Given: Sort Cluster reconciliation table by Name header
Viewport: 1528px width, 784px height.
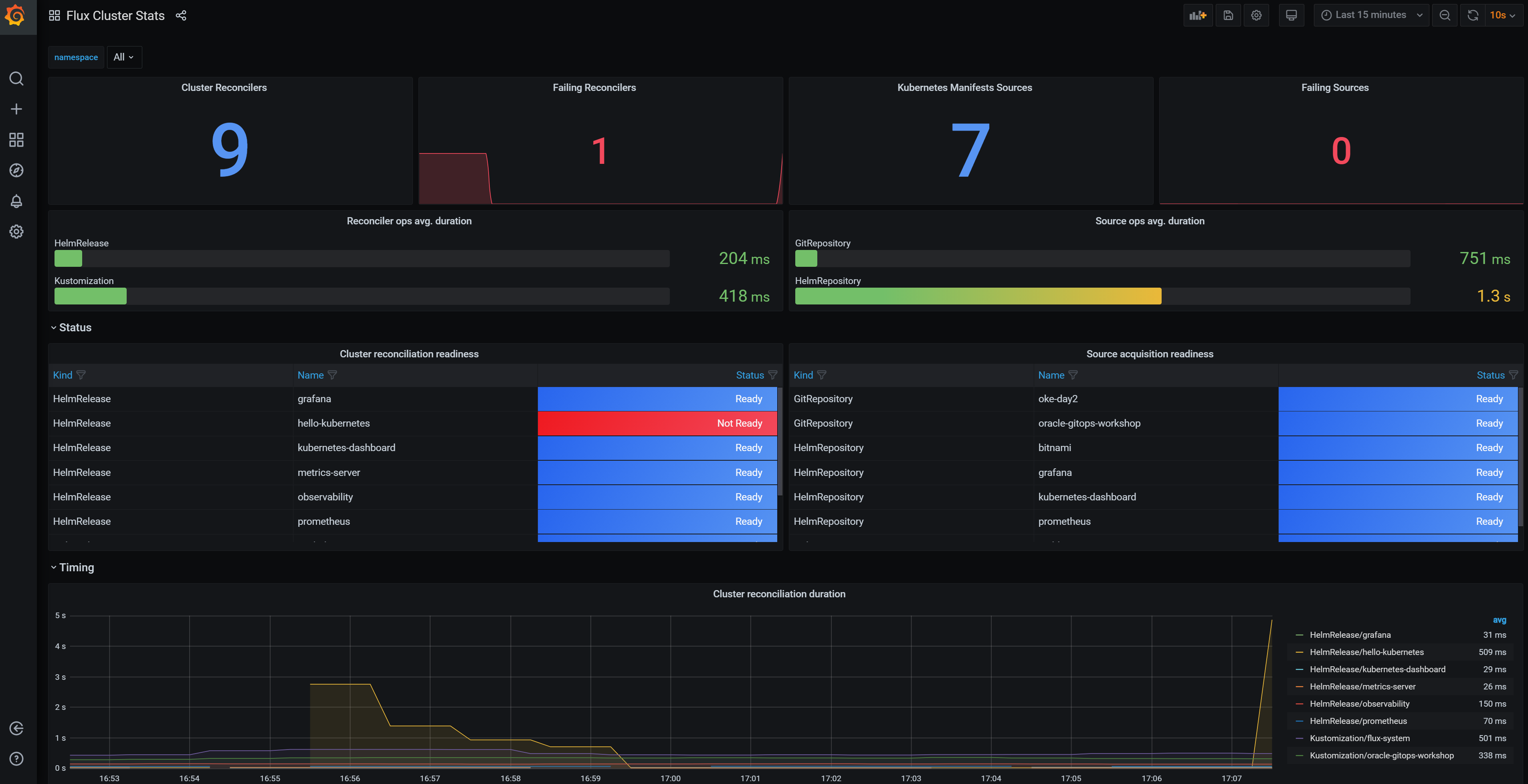Looking at the screenshot, I should pos(310,375).
